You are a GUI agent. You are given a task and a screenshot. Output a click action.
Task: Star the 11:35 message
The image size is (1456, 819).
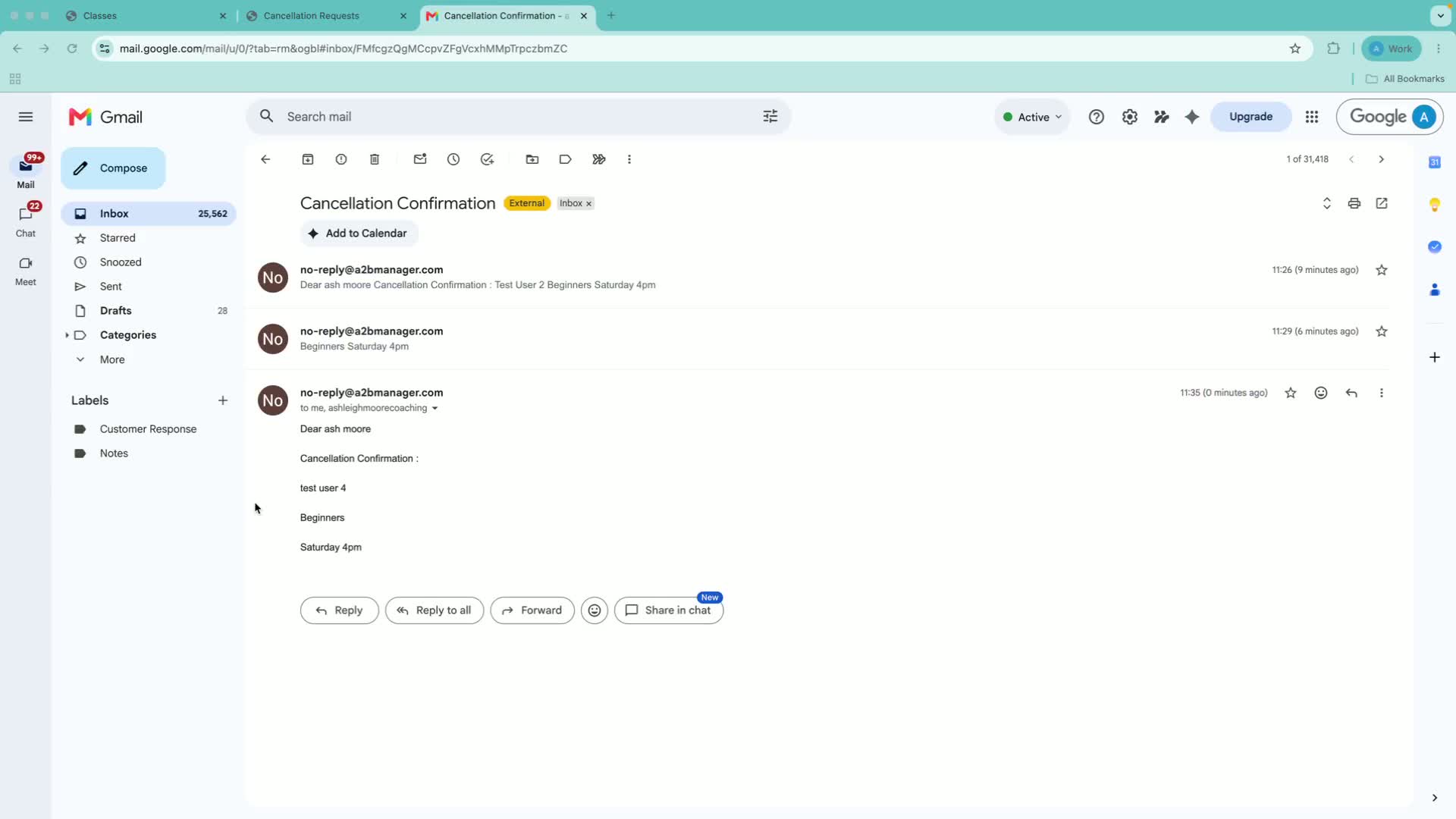[x=1291, y=393]
